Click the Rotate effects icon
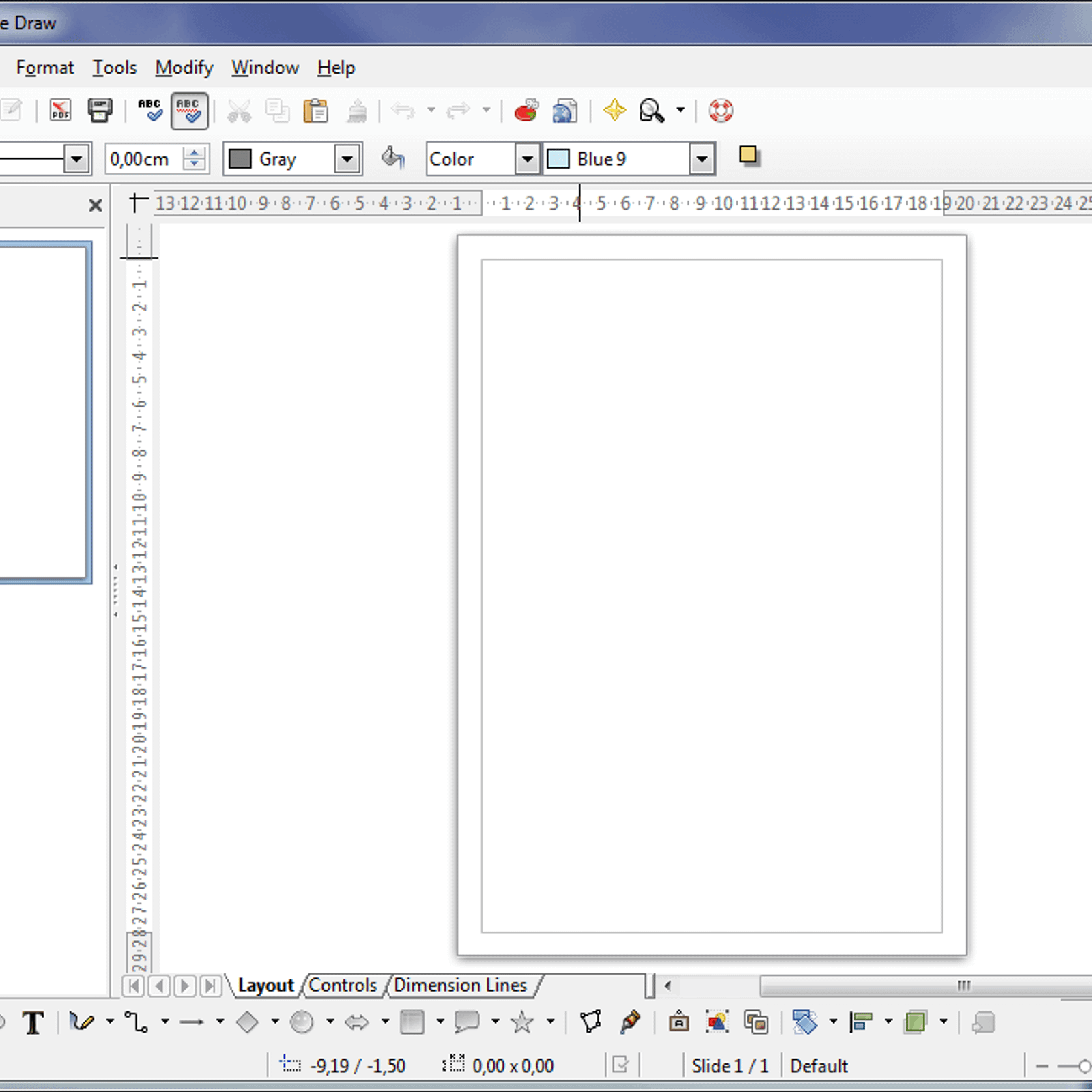 805,1022
